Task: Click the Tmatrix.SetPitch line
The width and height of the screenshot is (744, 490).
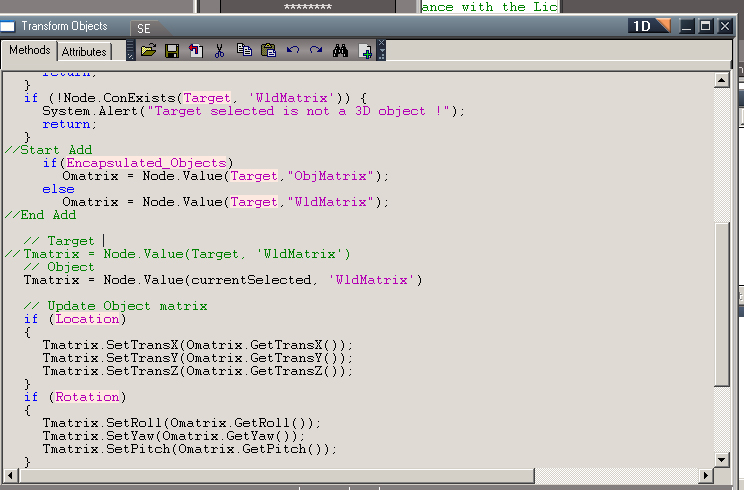Action: (190, 449)
